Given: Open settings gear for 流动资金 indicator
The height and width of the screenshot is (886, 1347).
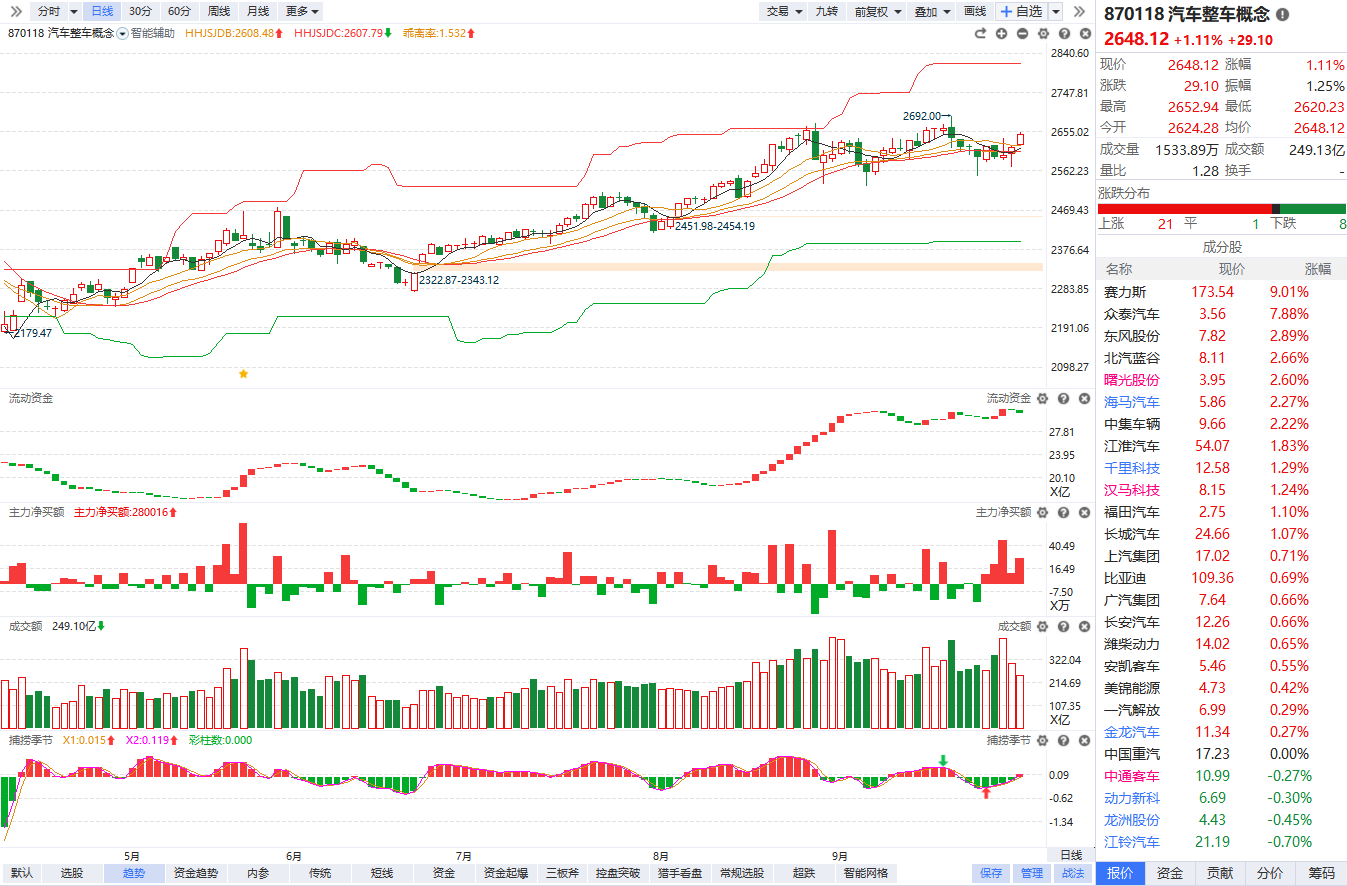Looking at the screenshot, I should [x=1043, y=398].
